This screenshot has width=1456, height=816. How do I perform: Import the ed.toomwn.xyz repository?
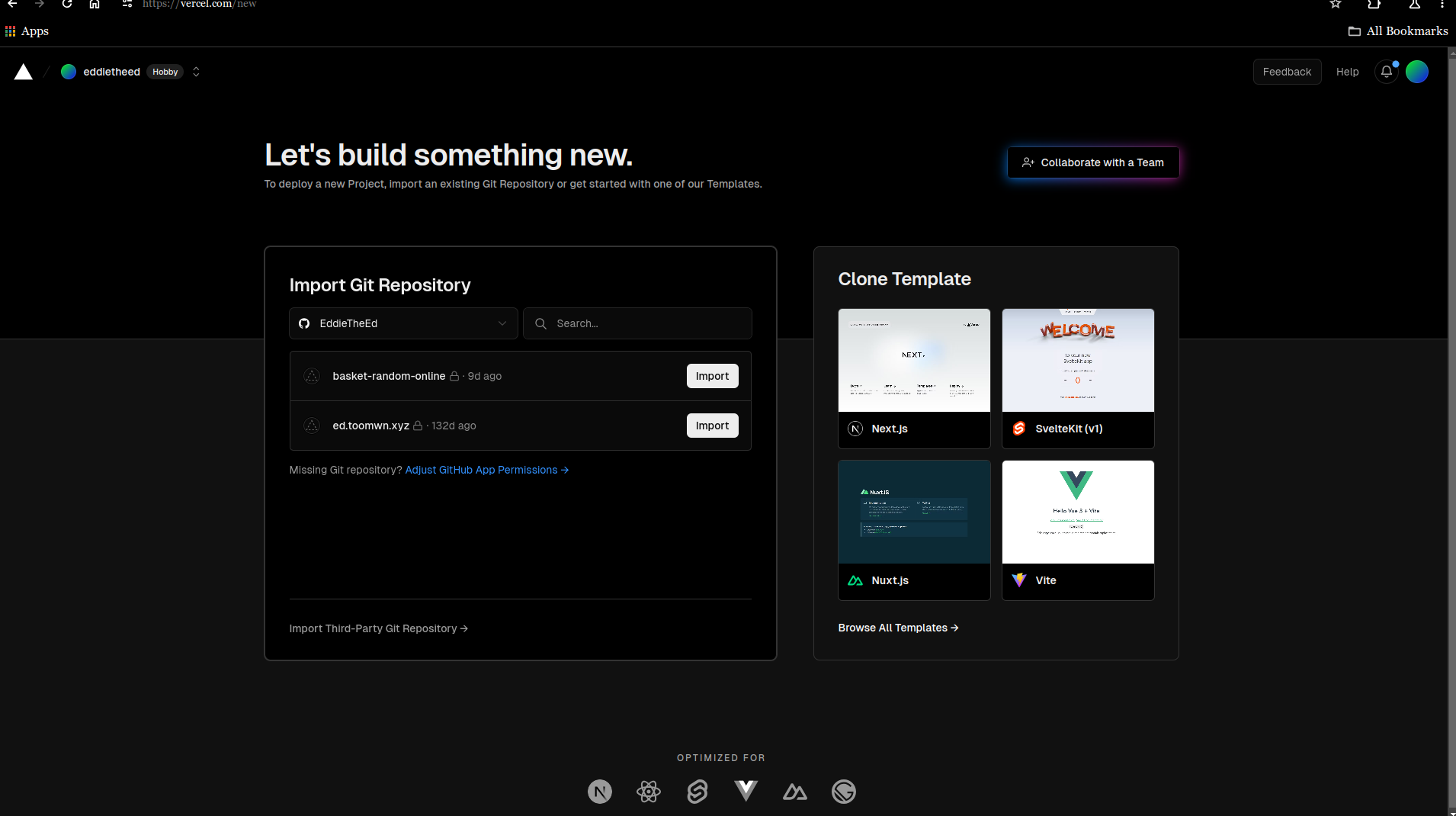(x=712, y=426)
